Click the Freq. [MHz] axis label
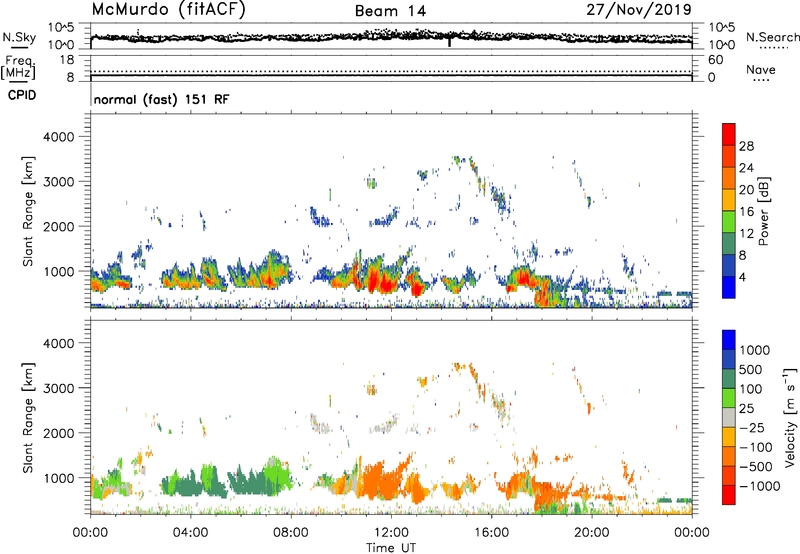The image size is (800, 554). (x=19, y=68)
